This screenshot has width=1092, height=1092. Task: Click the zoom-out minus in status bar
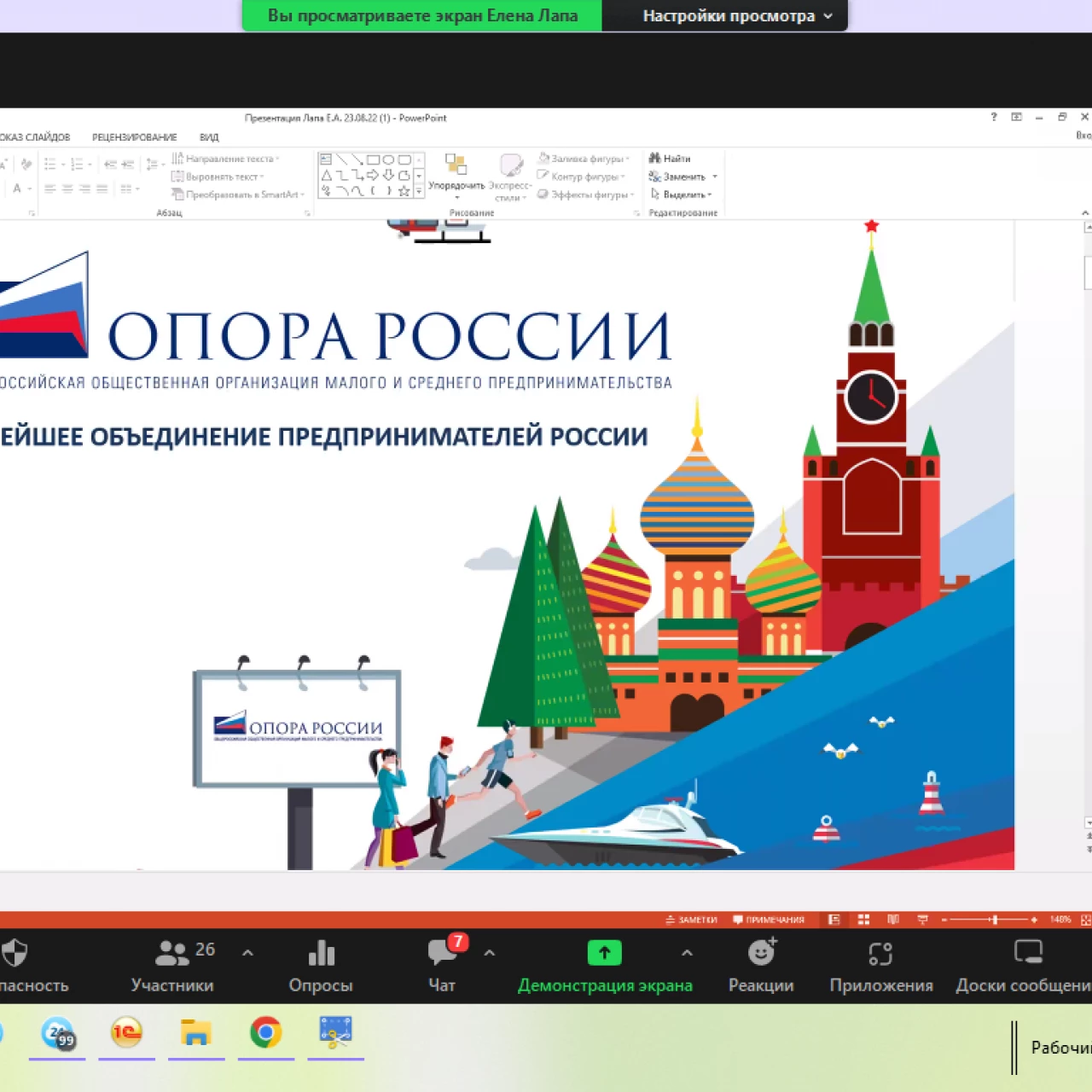click(944, 920)
